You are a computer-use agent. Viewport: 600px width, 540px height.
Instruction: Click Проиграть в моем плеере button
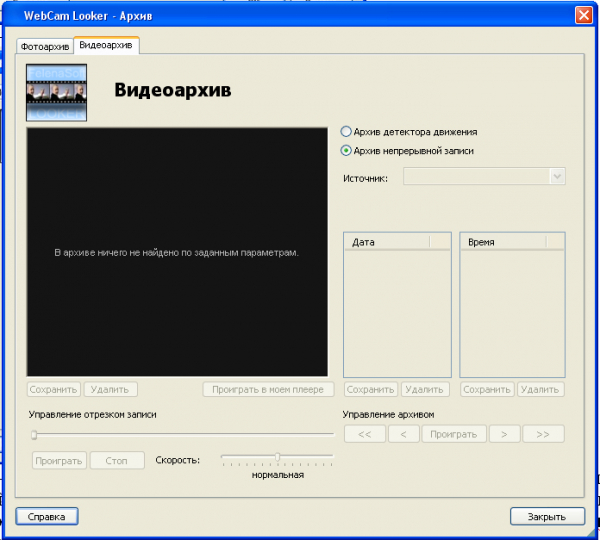tap(268, 390)
